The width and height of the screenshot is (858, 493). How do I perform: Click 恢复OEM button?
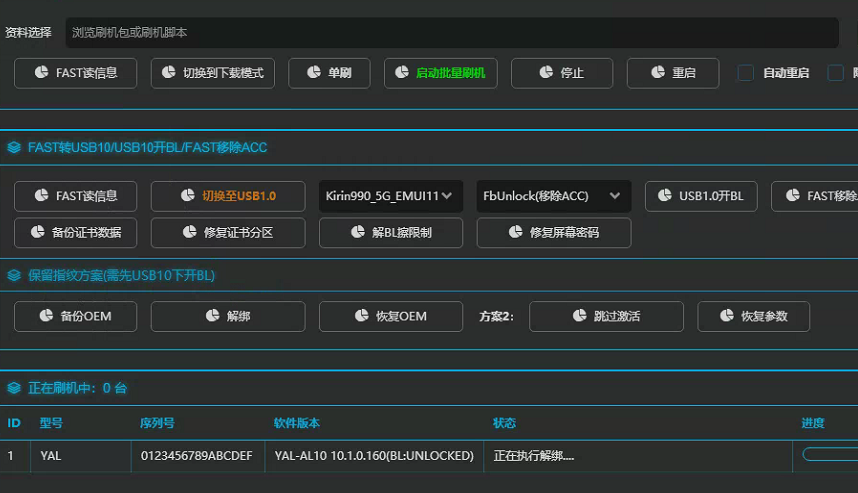(391, 317)
